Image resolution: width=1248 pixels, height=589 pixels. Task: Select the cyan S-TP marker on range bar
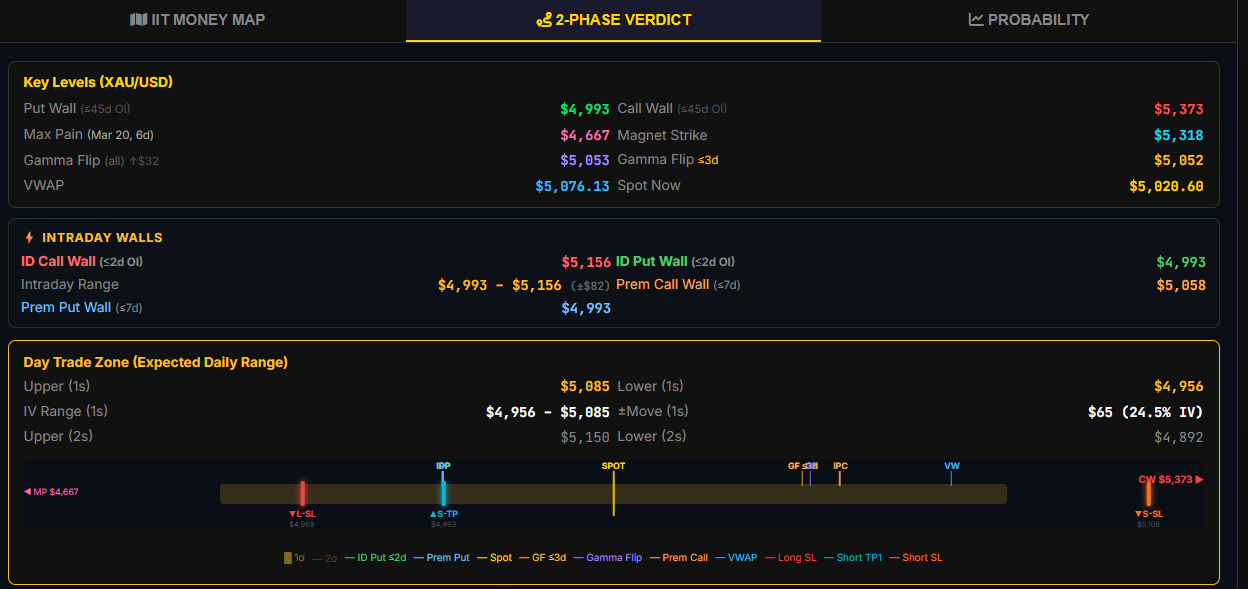(x=443, y=493)
